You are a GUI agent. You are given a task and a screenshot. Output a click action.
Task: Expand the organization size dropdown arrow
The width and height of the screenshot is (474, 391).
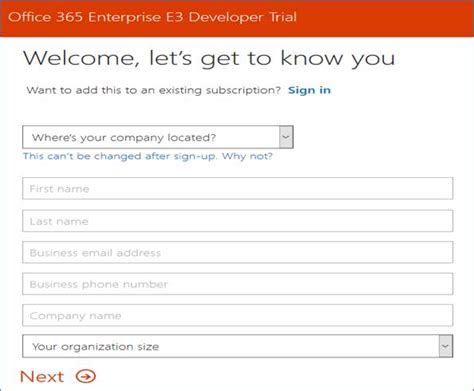445,346
